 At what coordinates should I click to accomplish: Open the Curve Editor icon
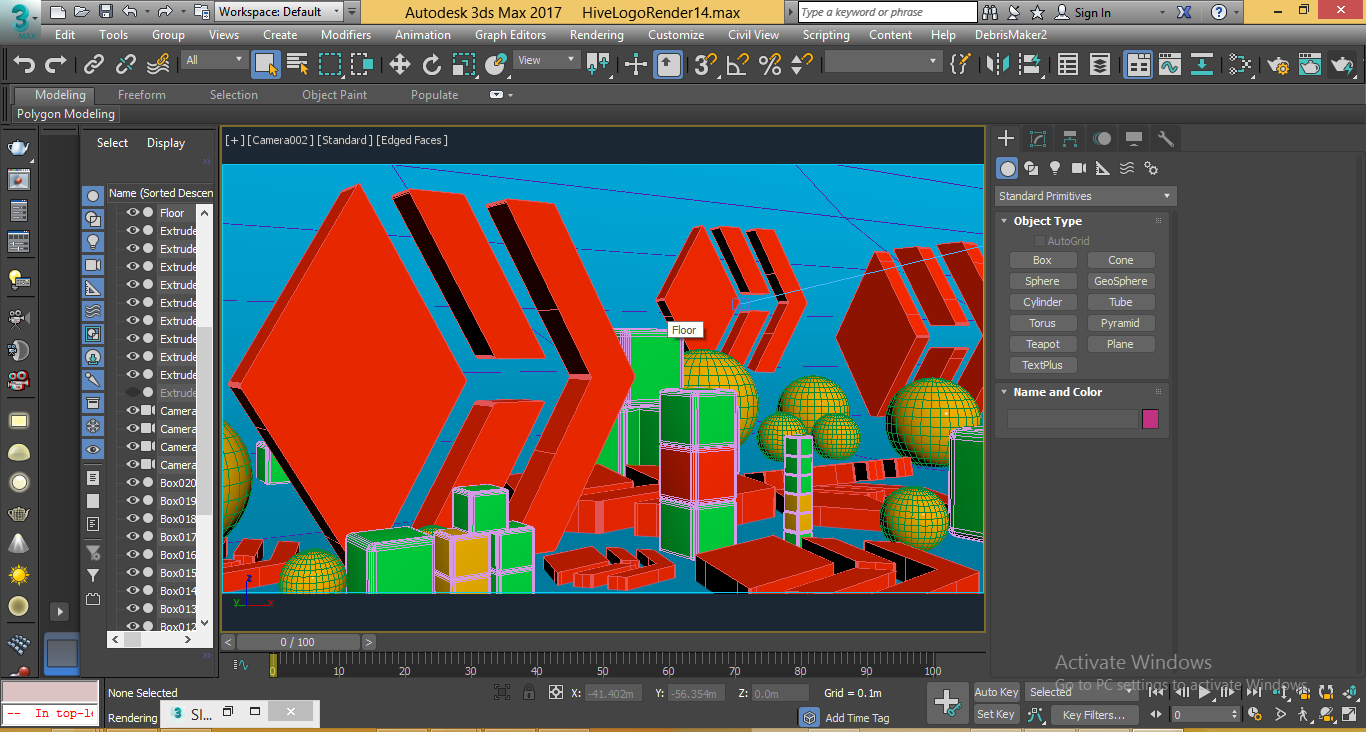click(1170, 65)
